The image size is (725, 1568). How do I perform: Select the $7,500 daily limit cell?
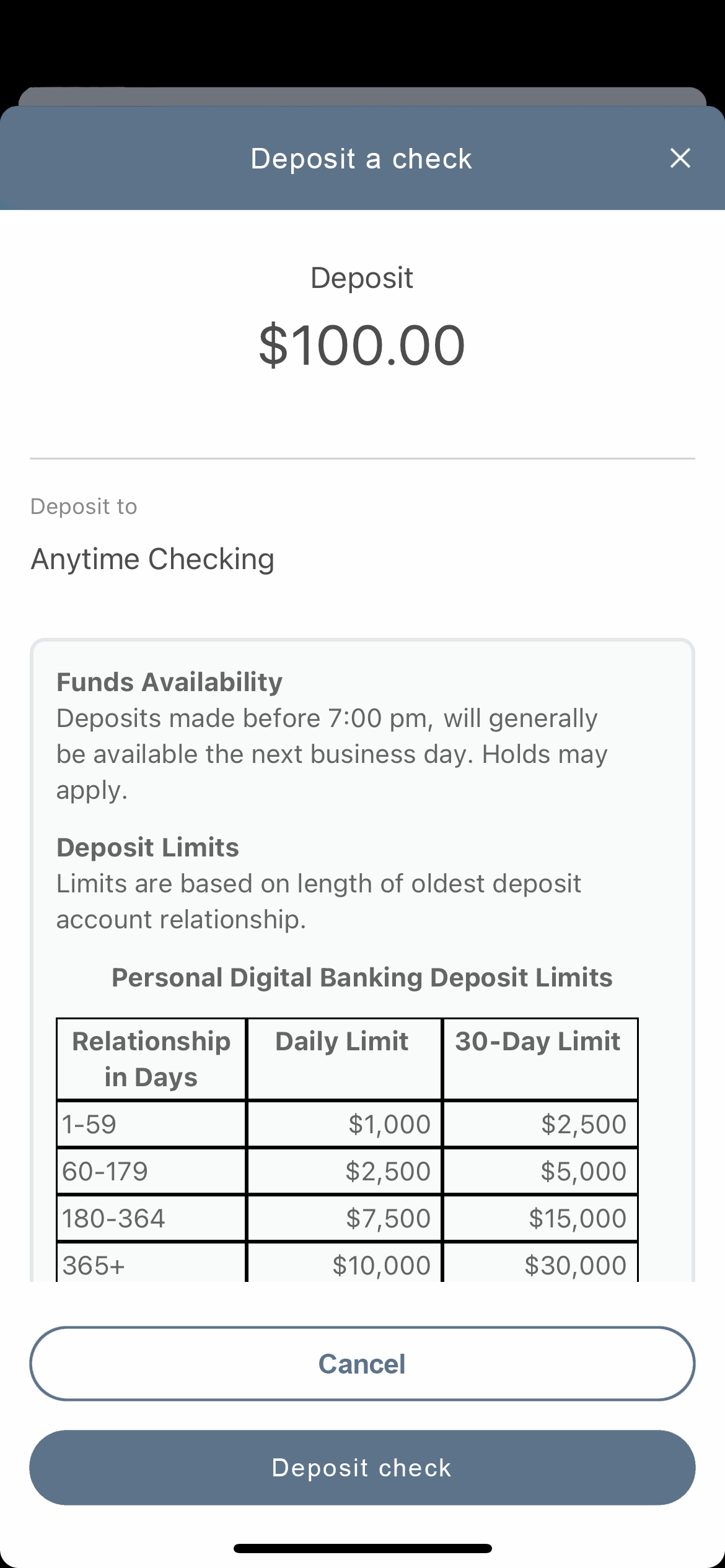coord(344,1218)
